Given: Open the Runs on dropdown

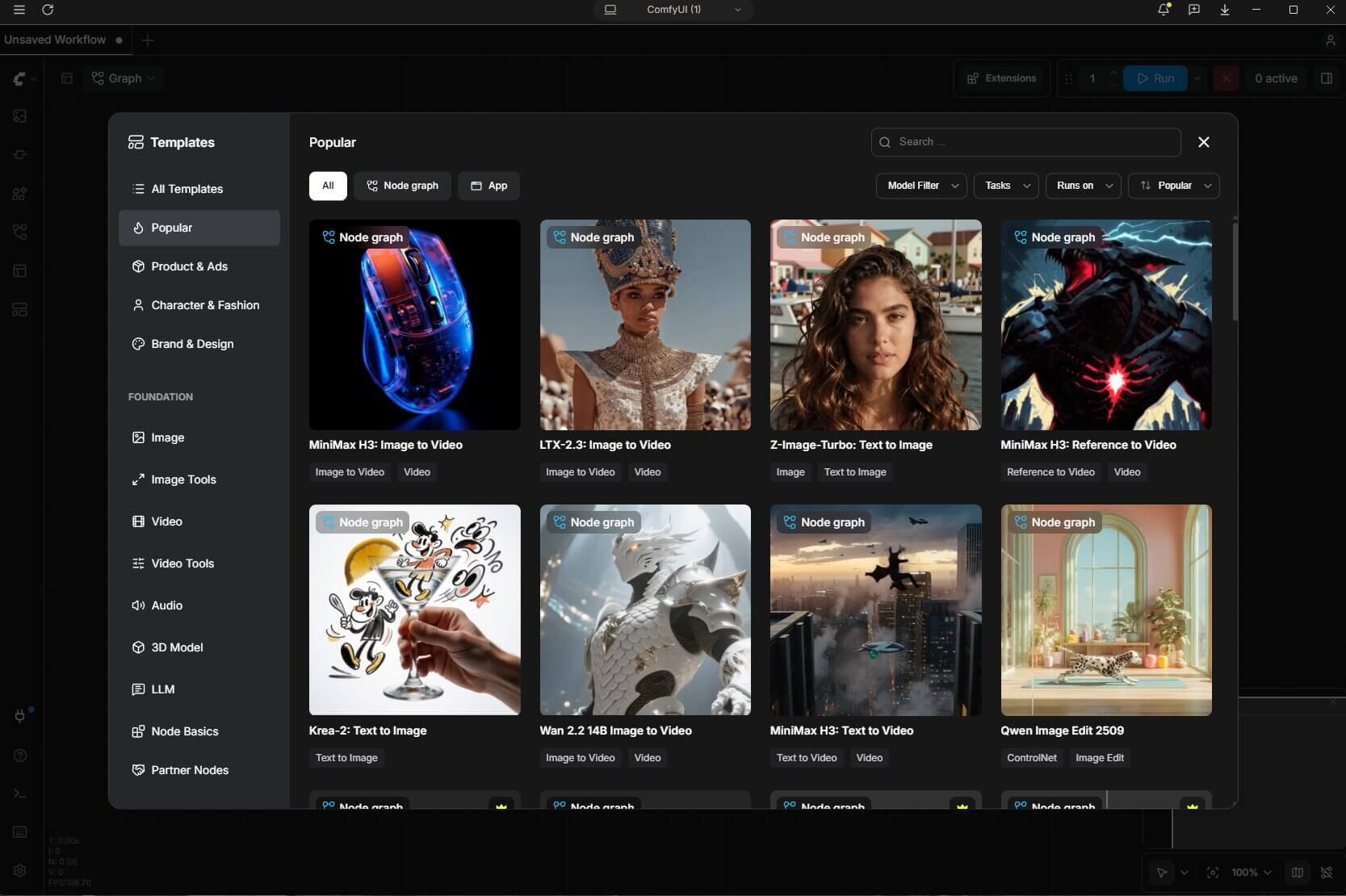Looking at the screenshot, I should pyautogui.click(x=1083, y=186).
